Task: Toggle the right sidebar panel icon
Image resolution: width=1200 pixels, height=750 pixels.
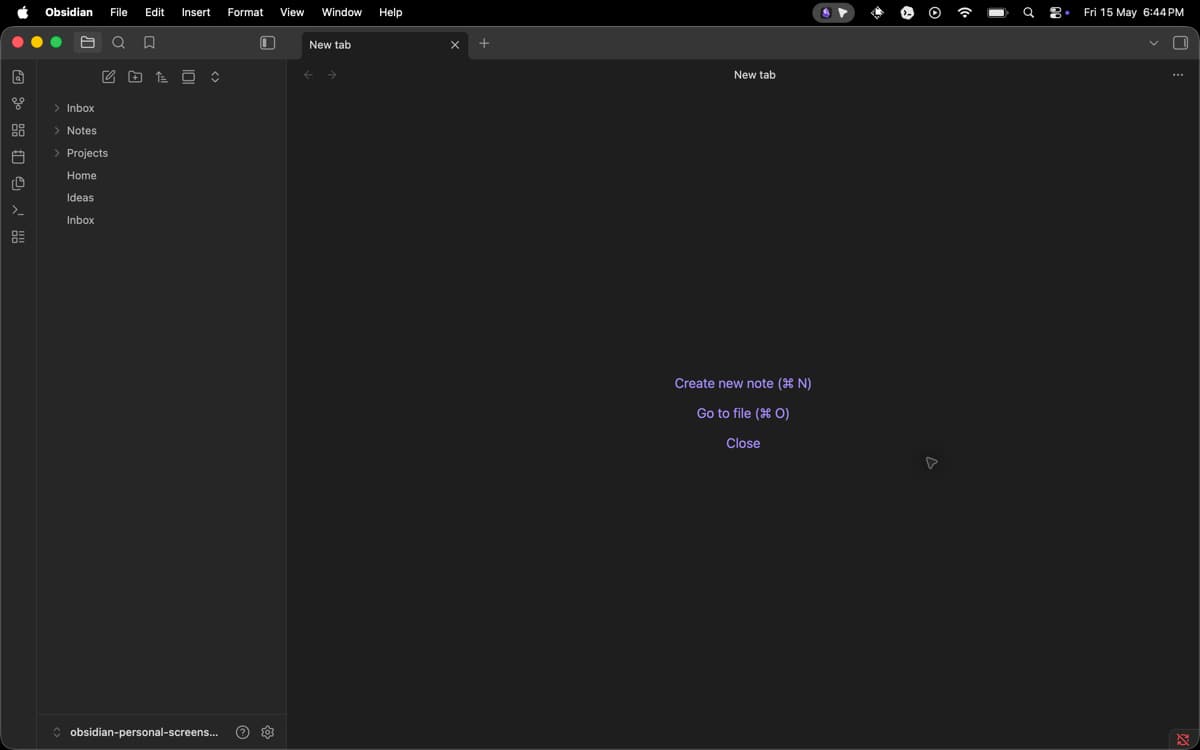Action: pos(1180,43)
